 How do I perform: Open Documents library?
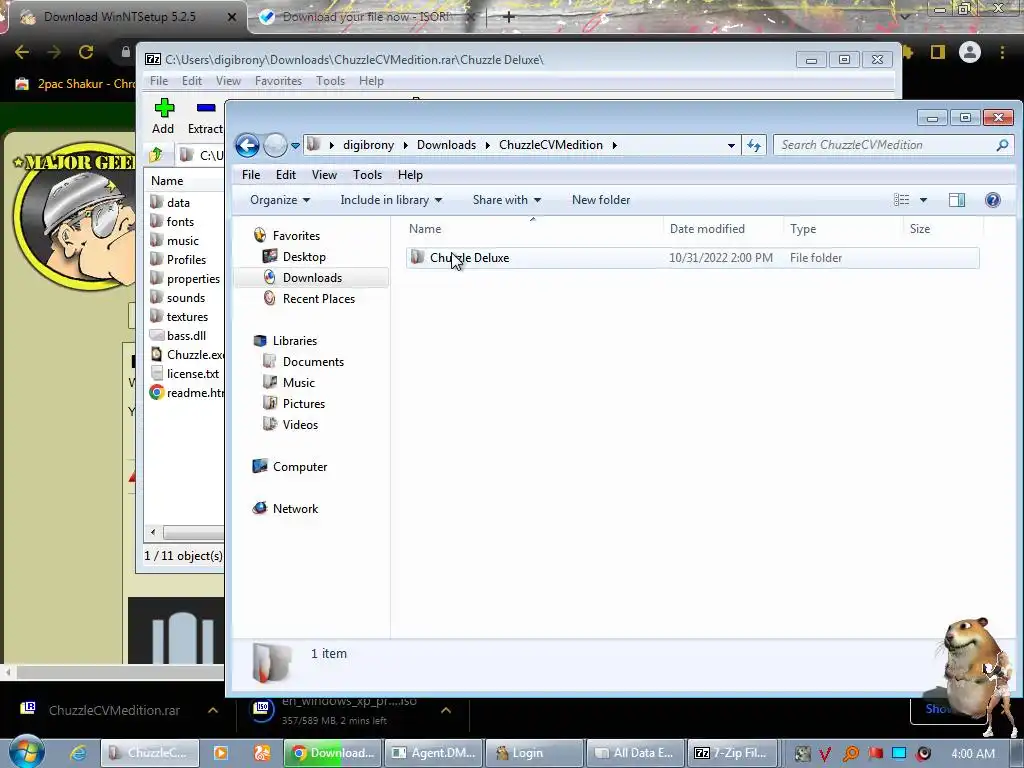pyautogui.click(x=313, y=362)
